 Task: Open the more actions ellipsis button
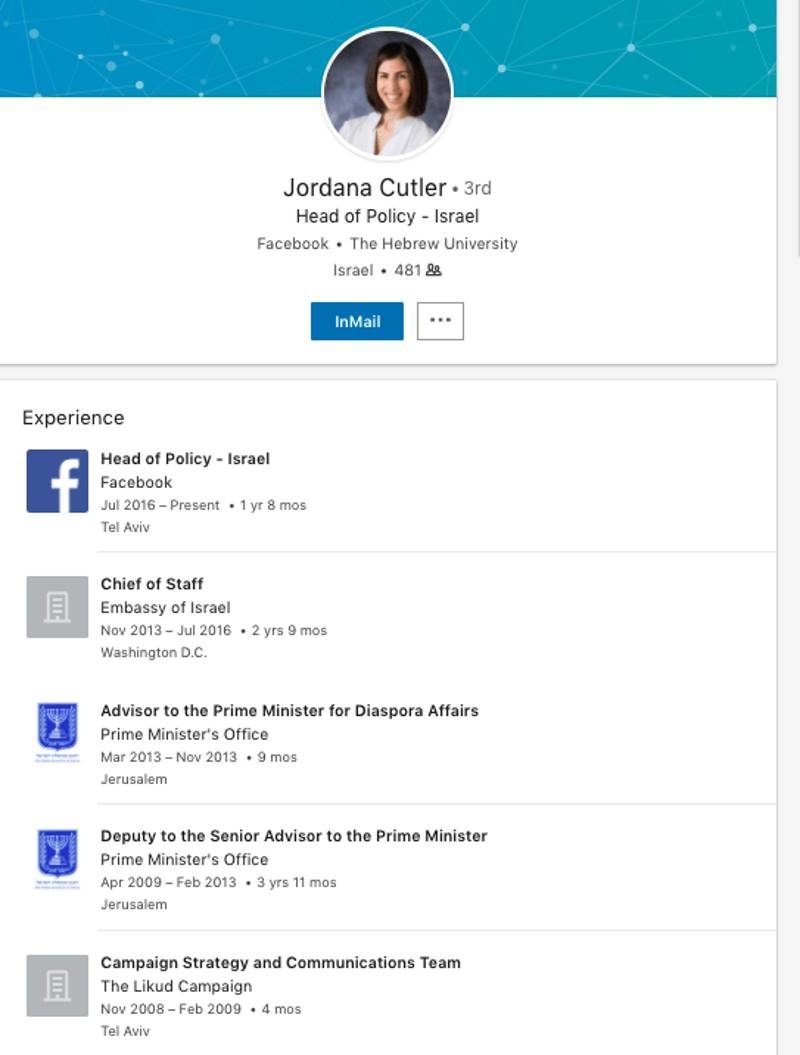[440, 321]
